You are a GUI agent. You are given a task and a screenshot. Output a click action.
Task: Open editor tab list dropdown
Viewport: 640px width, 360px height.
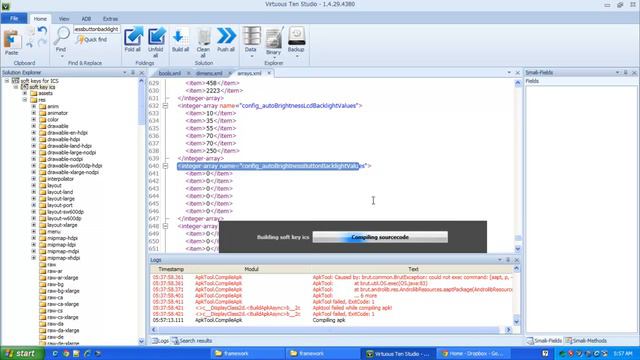(509, 73)
